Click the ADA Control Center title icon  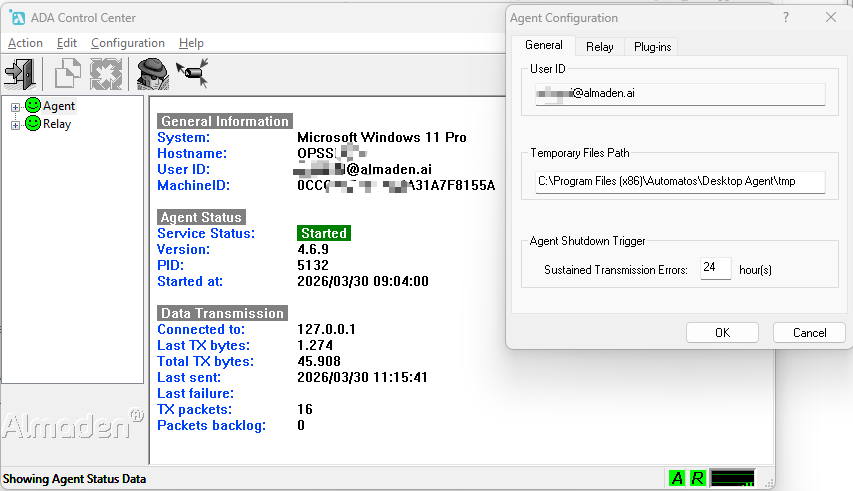coord(17,17)
